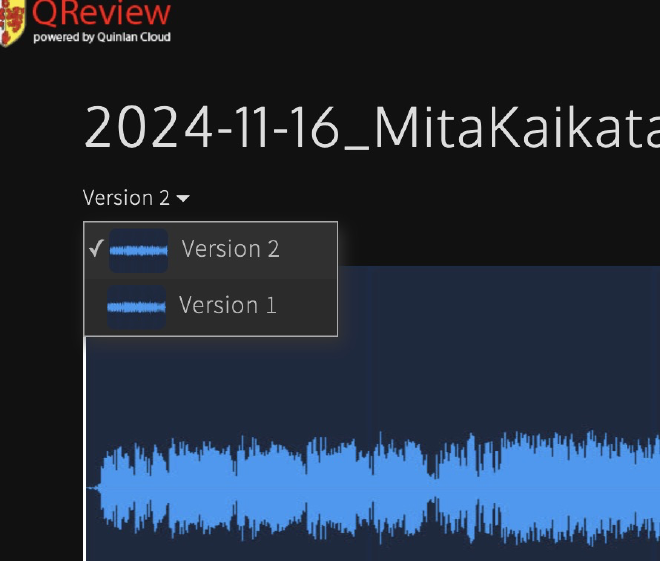Click the Version 2 waveform thumbnail
Viewport: 660px width, 561px height.
[x=138, y=251]
